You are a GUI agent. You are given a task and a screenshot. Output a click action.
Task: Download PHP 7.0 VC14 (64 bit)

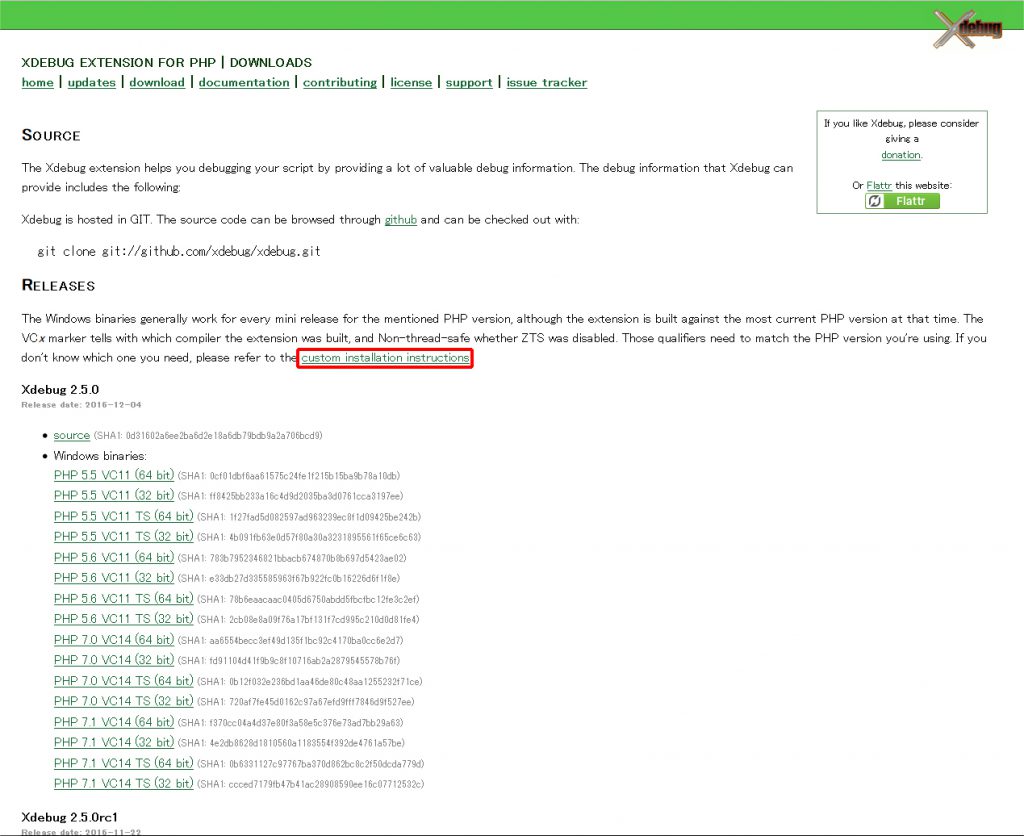(114, 640)
